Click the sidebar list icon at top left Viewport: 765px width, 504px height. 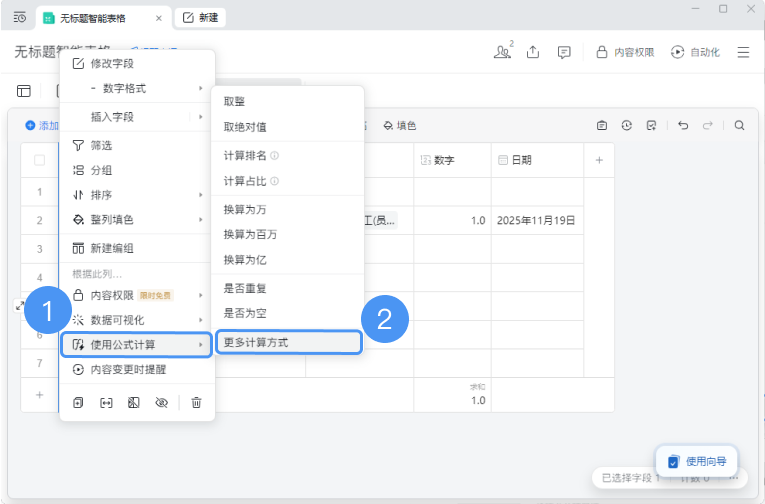click(20, 18)
